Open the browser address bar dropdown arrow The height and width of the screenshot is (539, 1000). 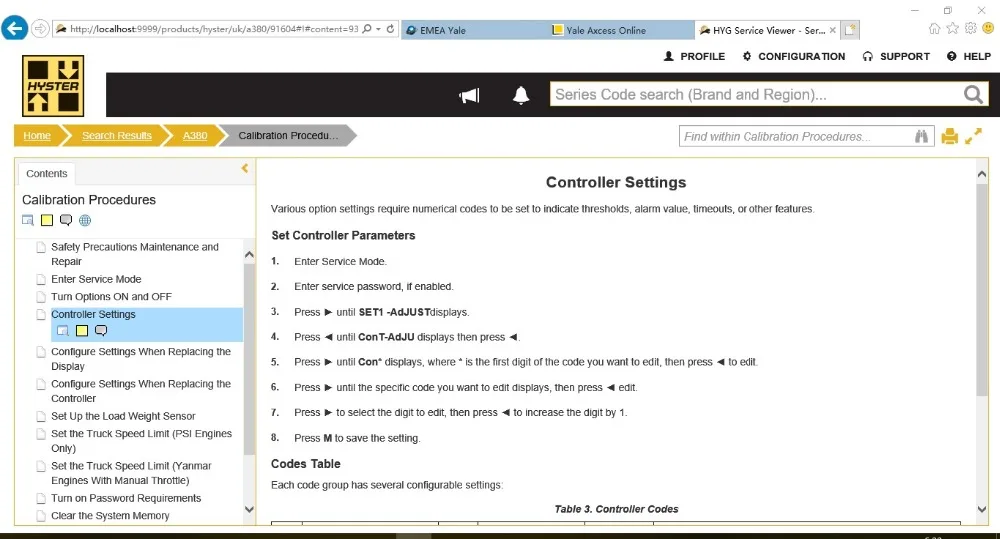[x=378, y=29]
